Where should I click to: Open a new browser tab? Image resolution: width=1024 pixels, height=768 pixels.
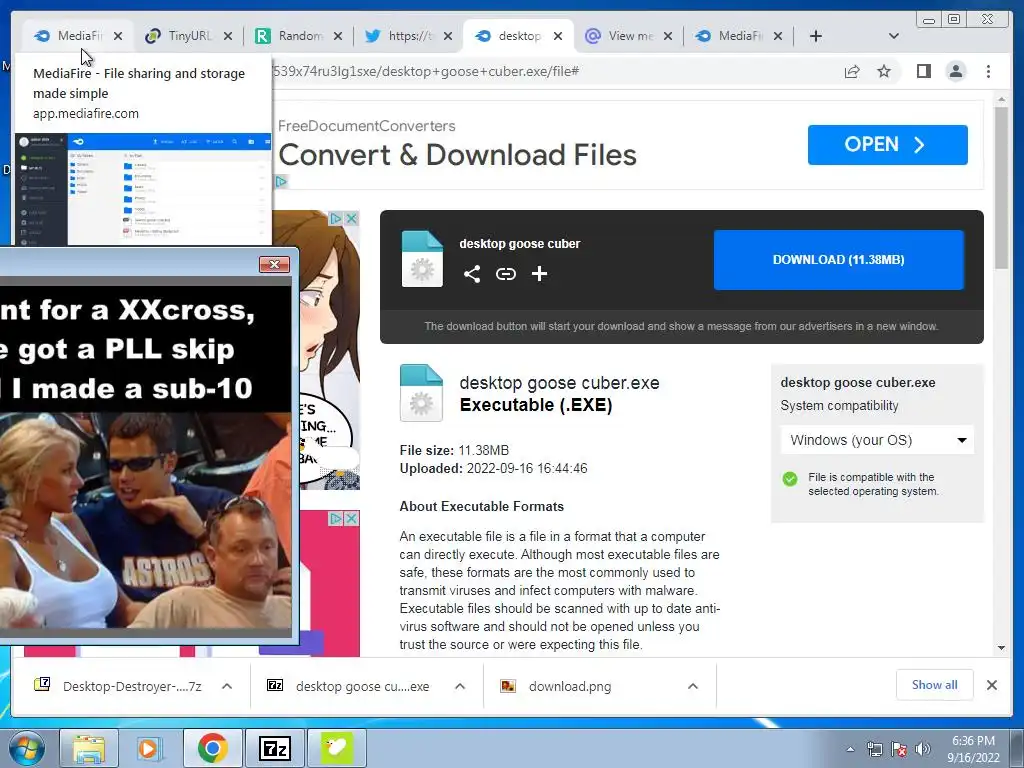[x=816, y=37]
